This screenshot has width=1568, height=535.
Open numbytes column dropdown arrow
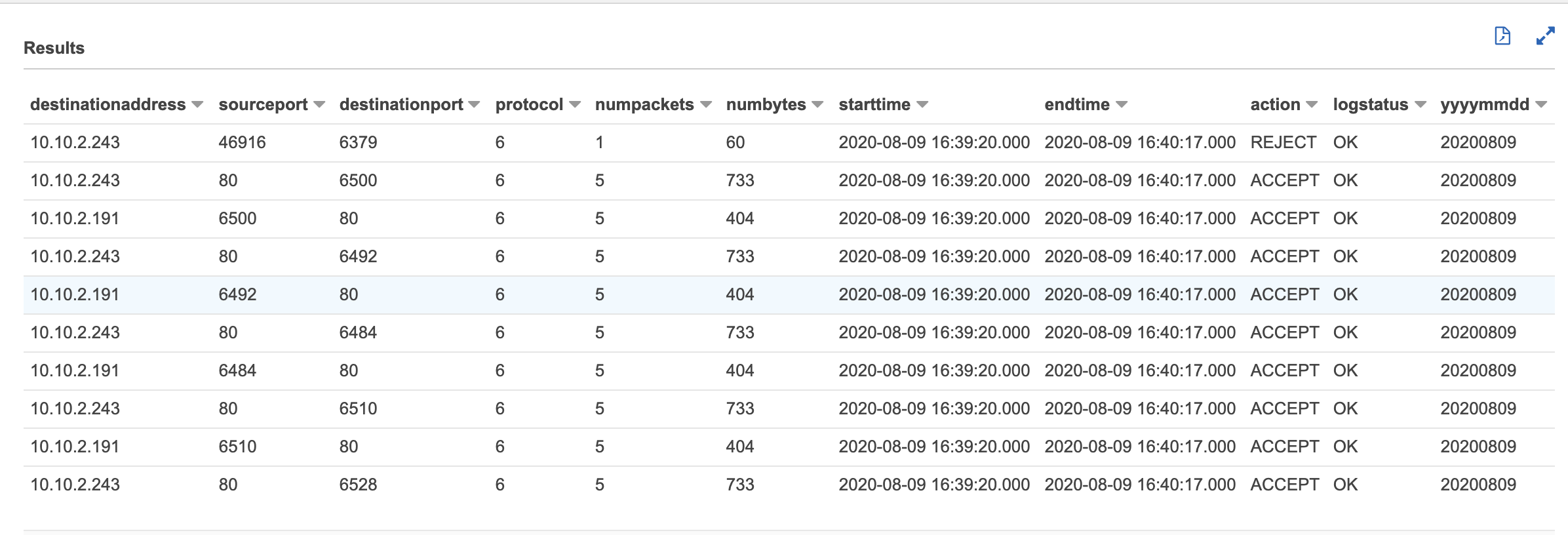[x=817, y=105]
